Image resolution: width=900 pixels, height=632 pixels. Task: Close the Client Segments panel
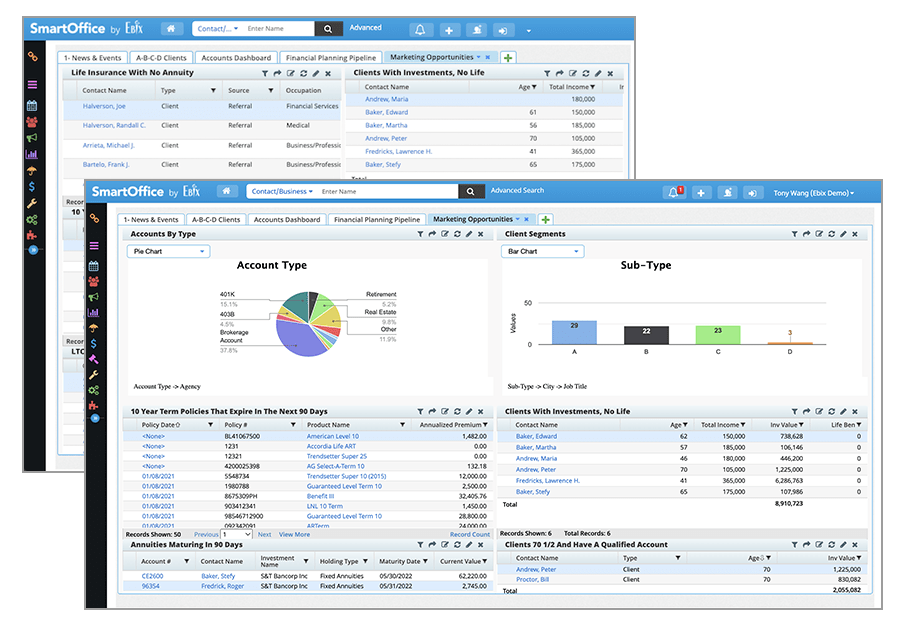tap(855, 234)
